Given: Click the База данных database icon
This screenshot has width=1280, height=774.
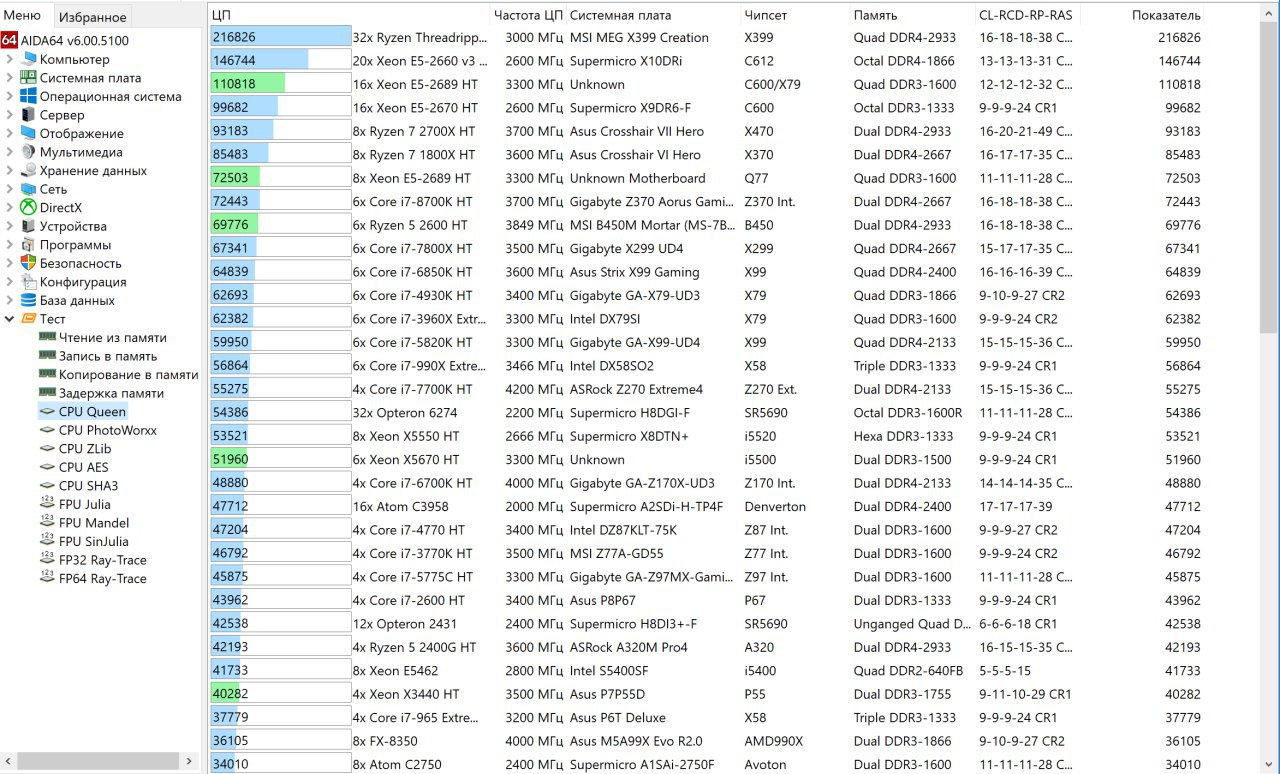Looking at the screenshot, I should (29, 300).
